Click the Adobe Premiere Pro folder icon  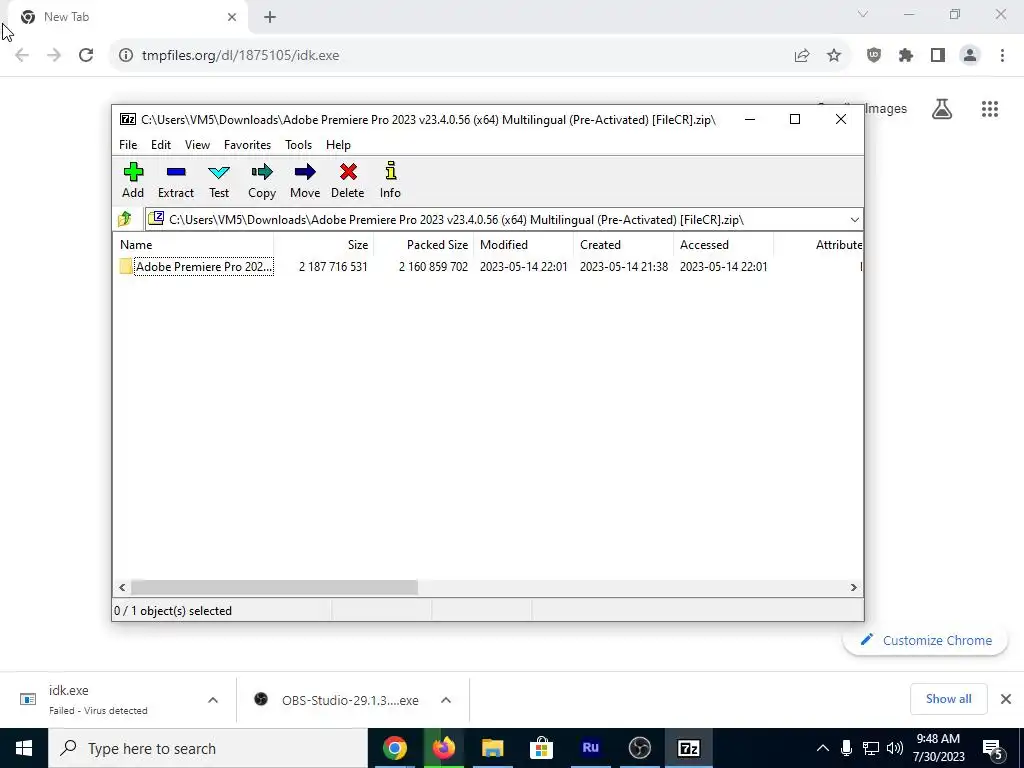[x=126, y=266]
